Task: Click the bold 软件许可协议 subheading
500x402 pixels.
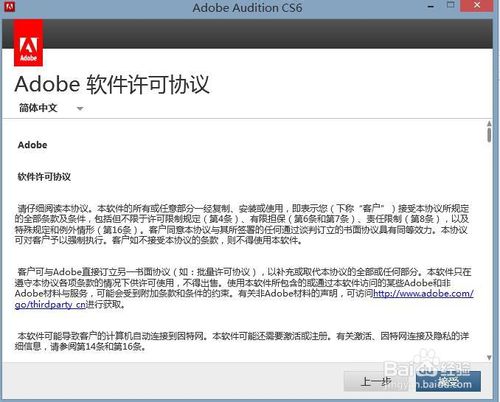Action: 44,177
